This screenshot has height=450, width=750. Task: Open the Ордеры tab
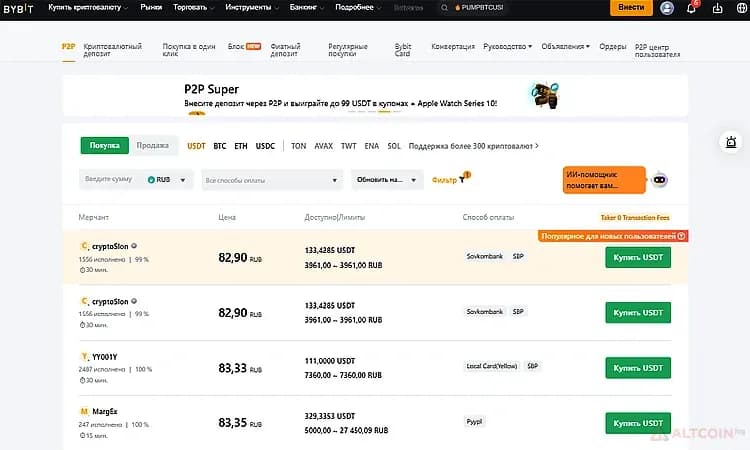tap(613, 46)
